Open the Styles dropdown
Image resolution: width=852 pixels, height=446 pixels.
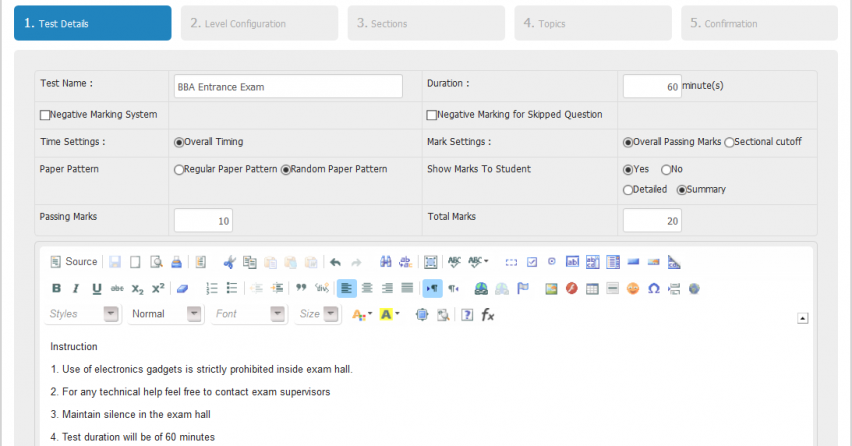(82, 314)
